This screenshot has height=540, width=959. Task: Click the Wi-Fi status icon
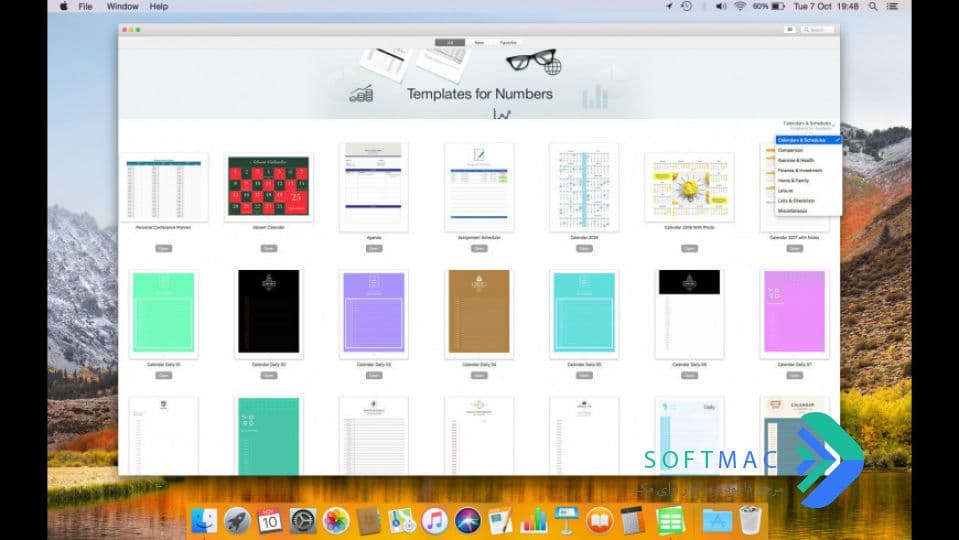click(x=740, y=6)
